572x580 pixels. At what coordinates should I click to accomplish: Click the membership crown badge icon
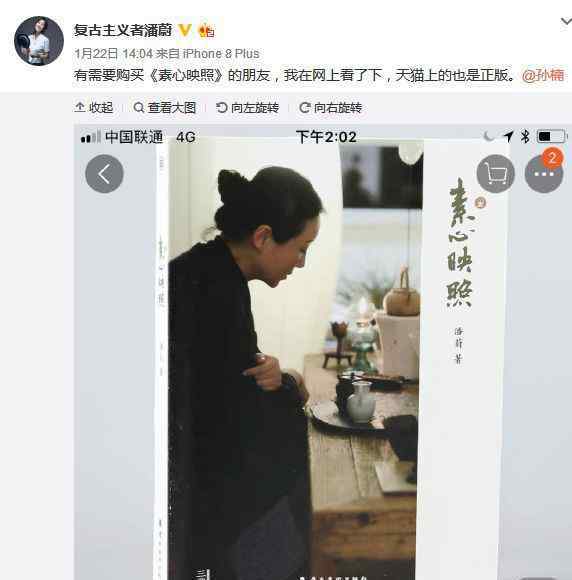coord(206,30)
